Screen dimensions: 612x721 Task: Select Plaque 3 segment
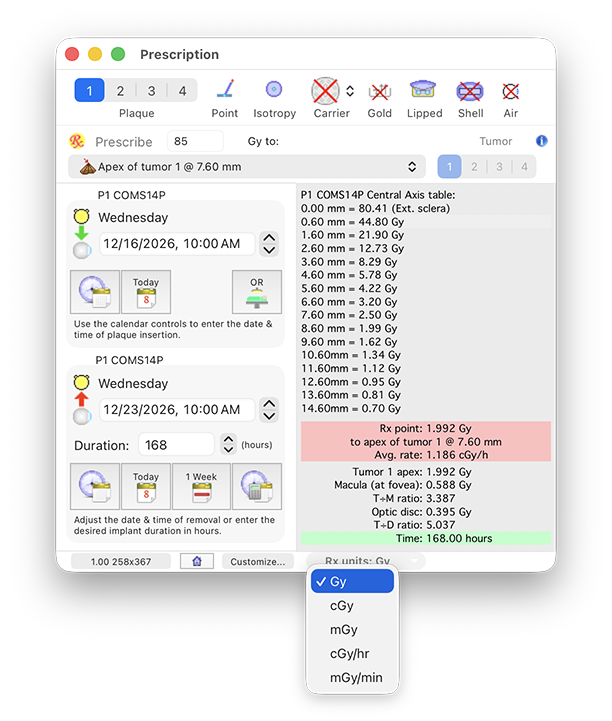151,91
